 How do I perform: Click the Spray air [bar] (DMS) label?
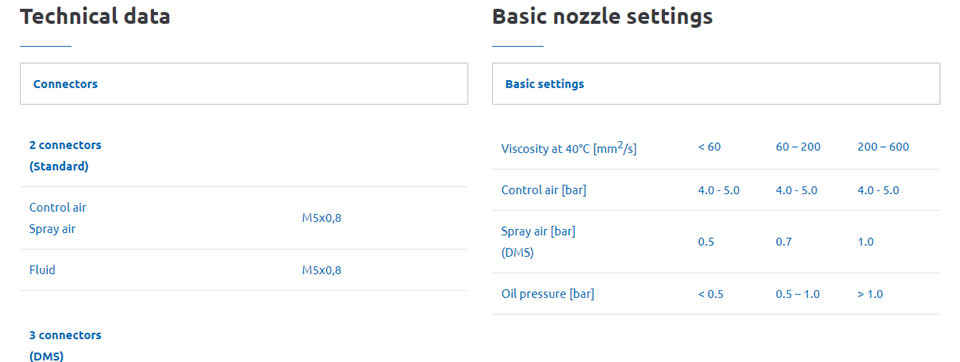tap(538, 242)
